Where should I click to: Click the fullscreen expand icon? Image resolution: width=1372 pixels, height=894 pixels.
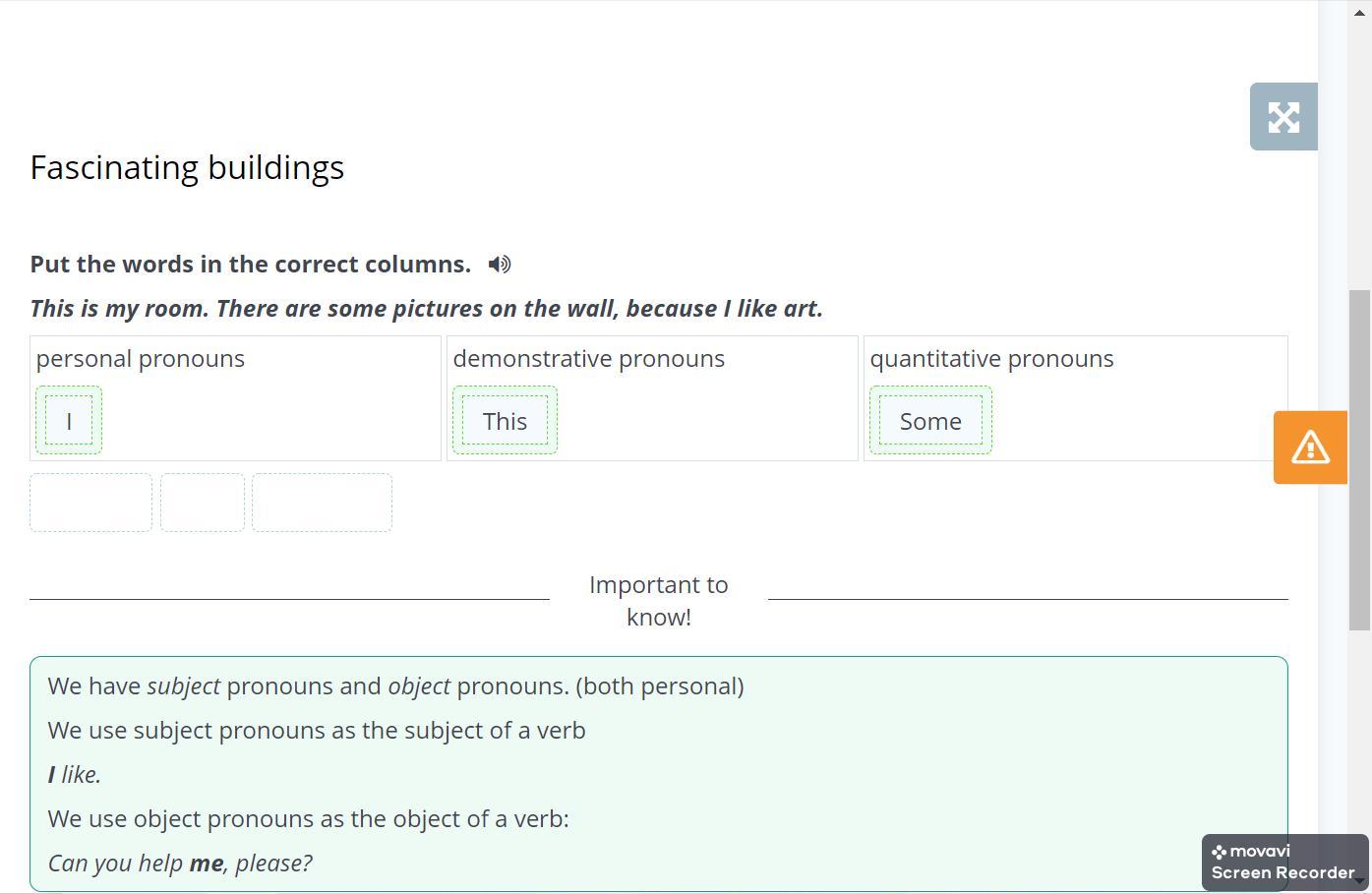click(x=1283, y=117)
